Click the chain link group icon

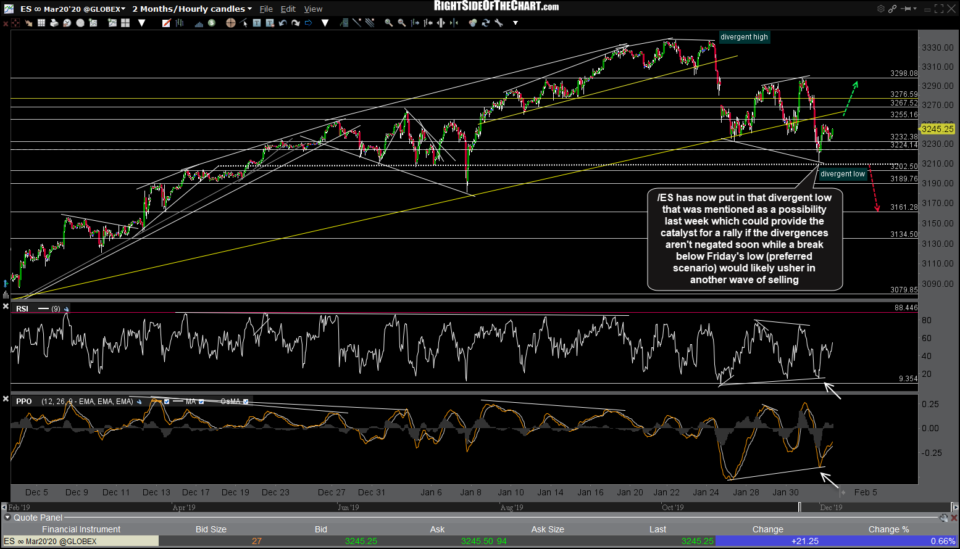(x=892, y=9)
